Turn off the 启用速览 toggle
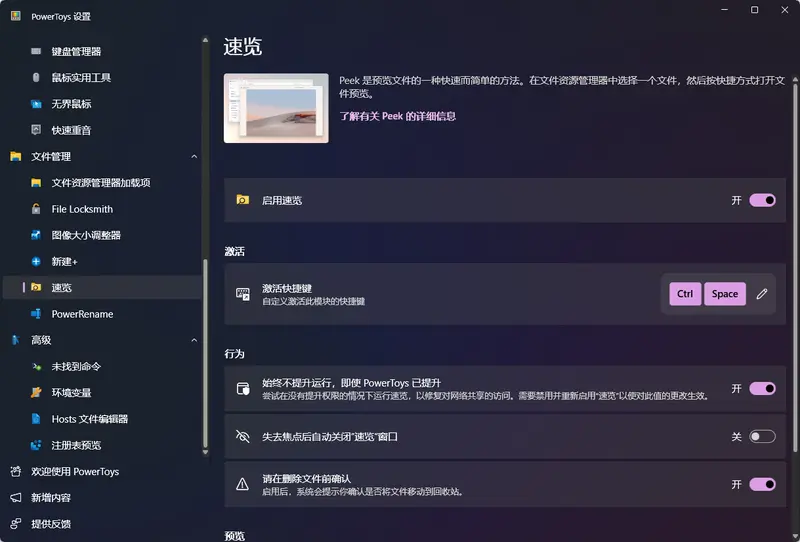The height and width of the screenshot is (542, 800). click(762, 200)
